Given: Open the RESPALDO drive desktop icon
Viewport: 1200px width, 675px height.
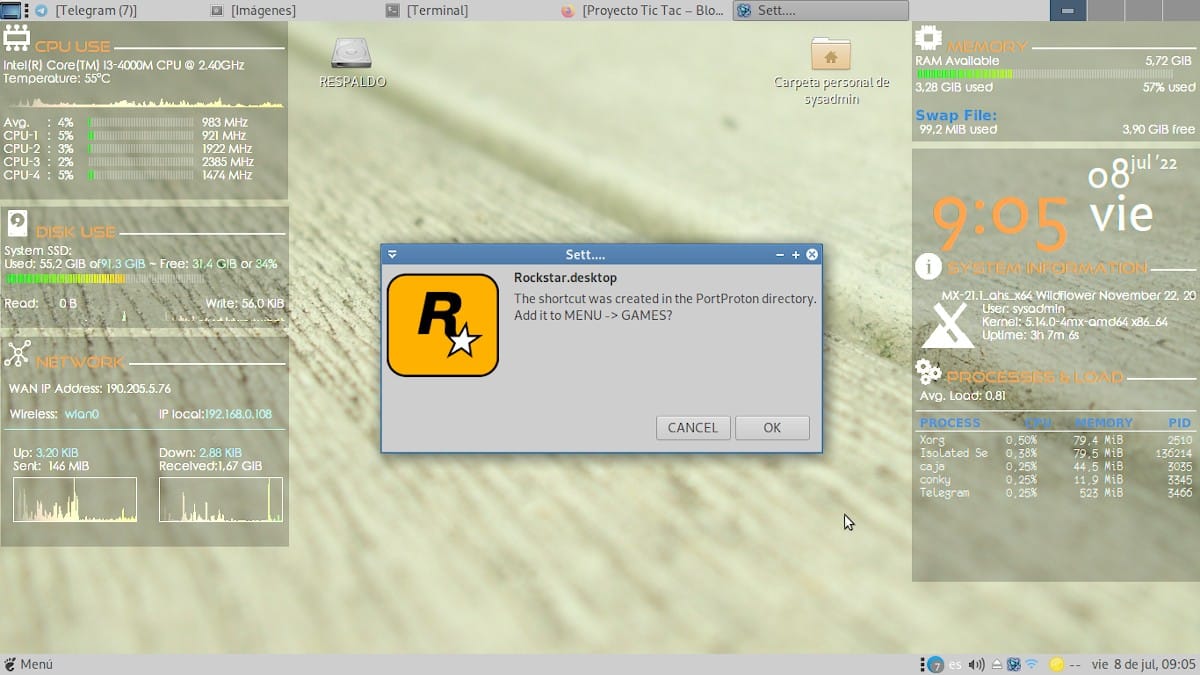Looking at the screenshot, I should 352,62.
